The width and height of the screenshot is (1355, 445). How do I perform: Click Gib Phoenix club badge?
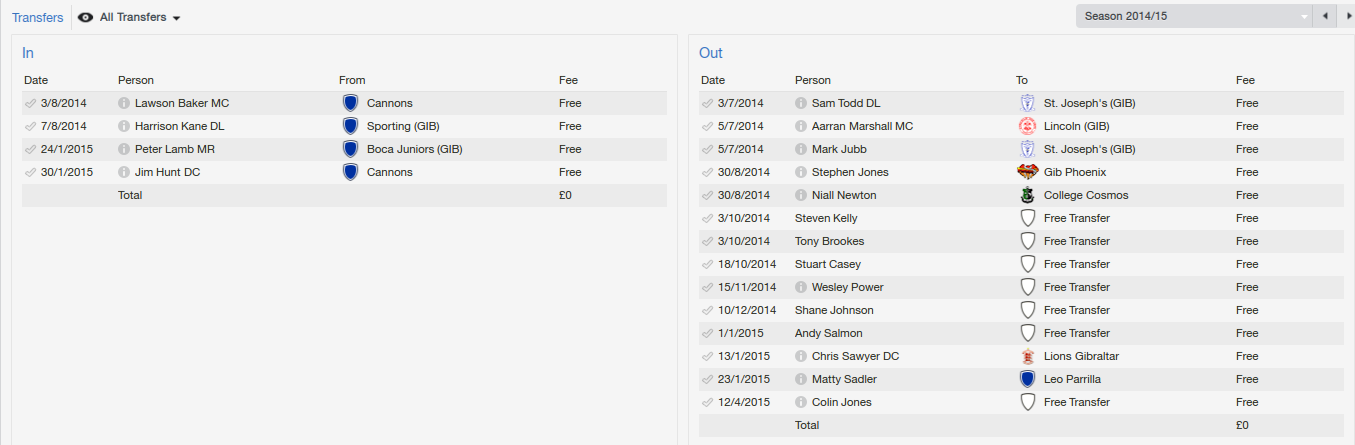(1026, 172)
